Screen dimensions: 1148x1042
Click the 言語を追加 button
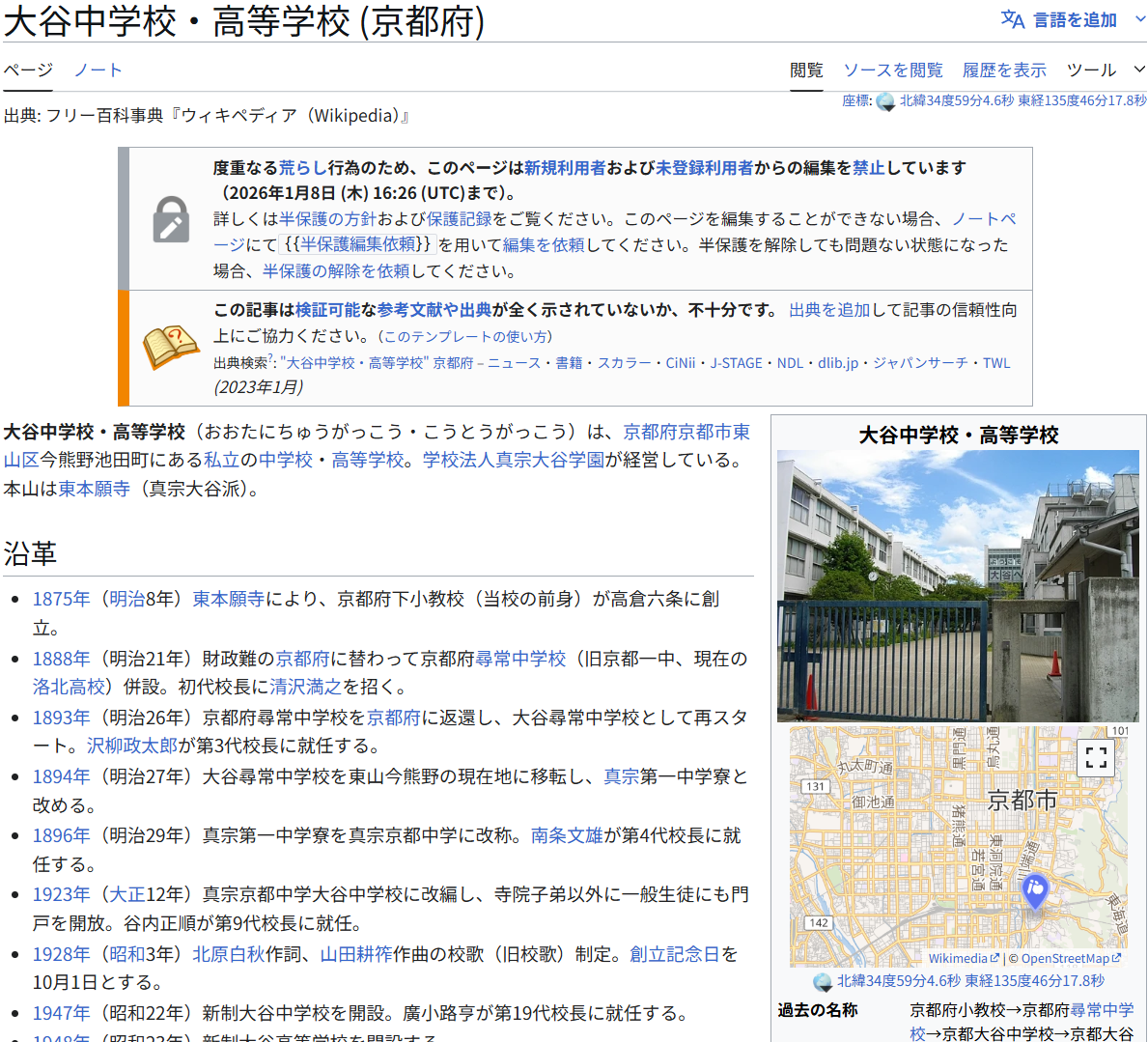pos(1074,19)
